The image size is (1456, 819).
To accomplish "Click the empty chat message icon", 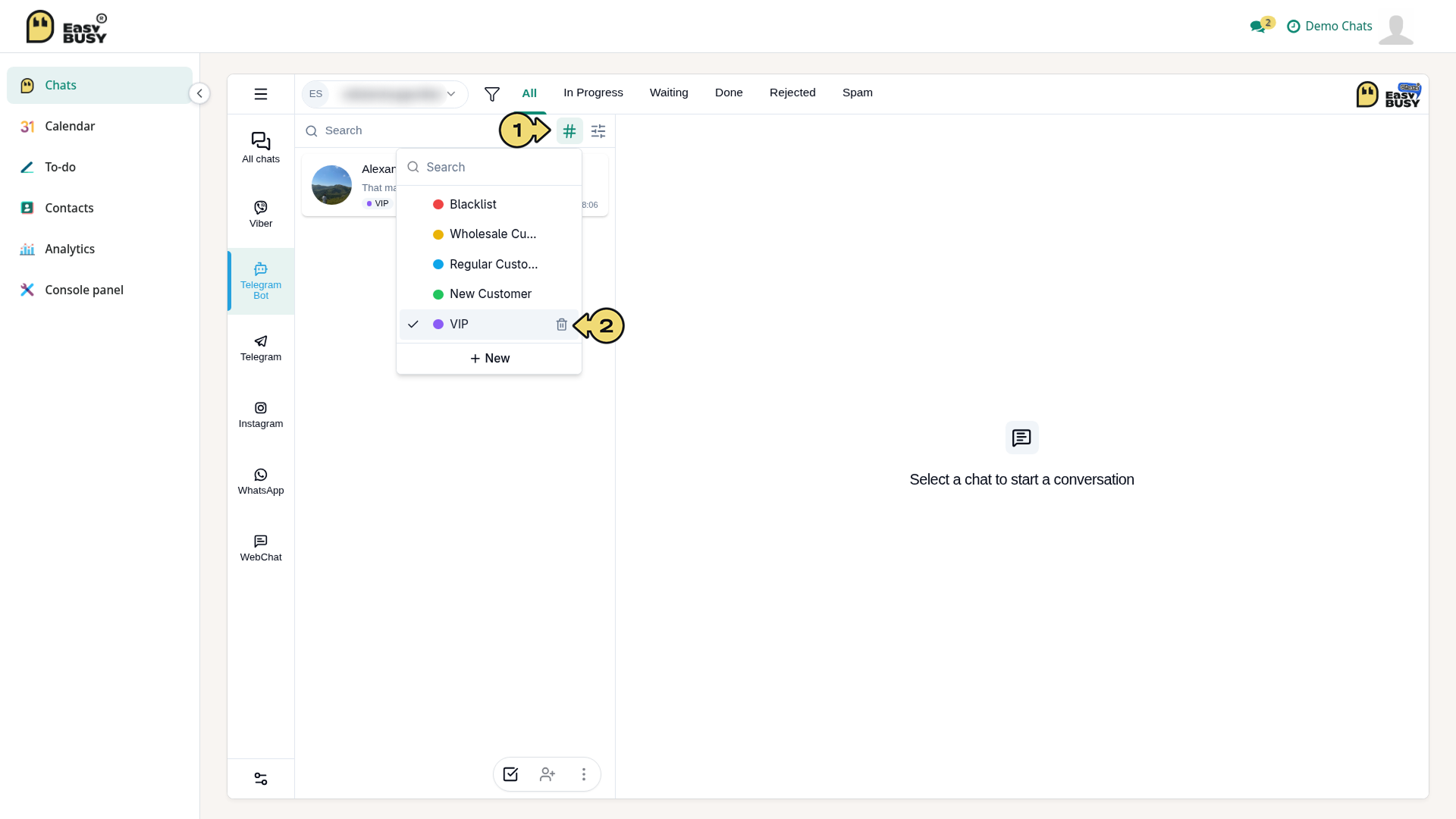I will tap(1021, 438).
